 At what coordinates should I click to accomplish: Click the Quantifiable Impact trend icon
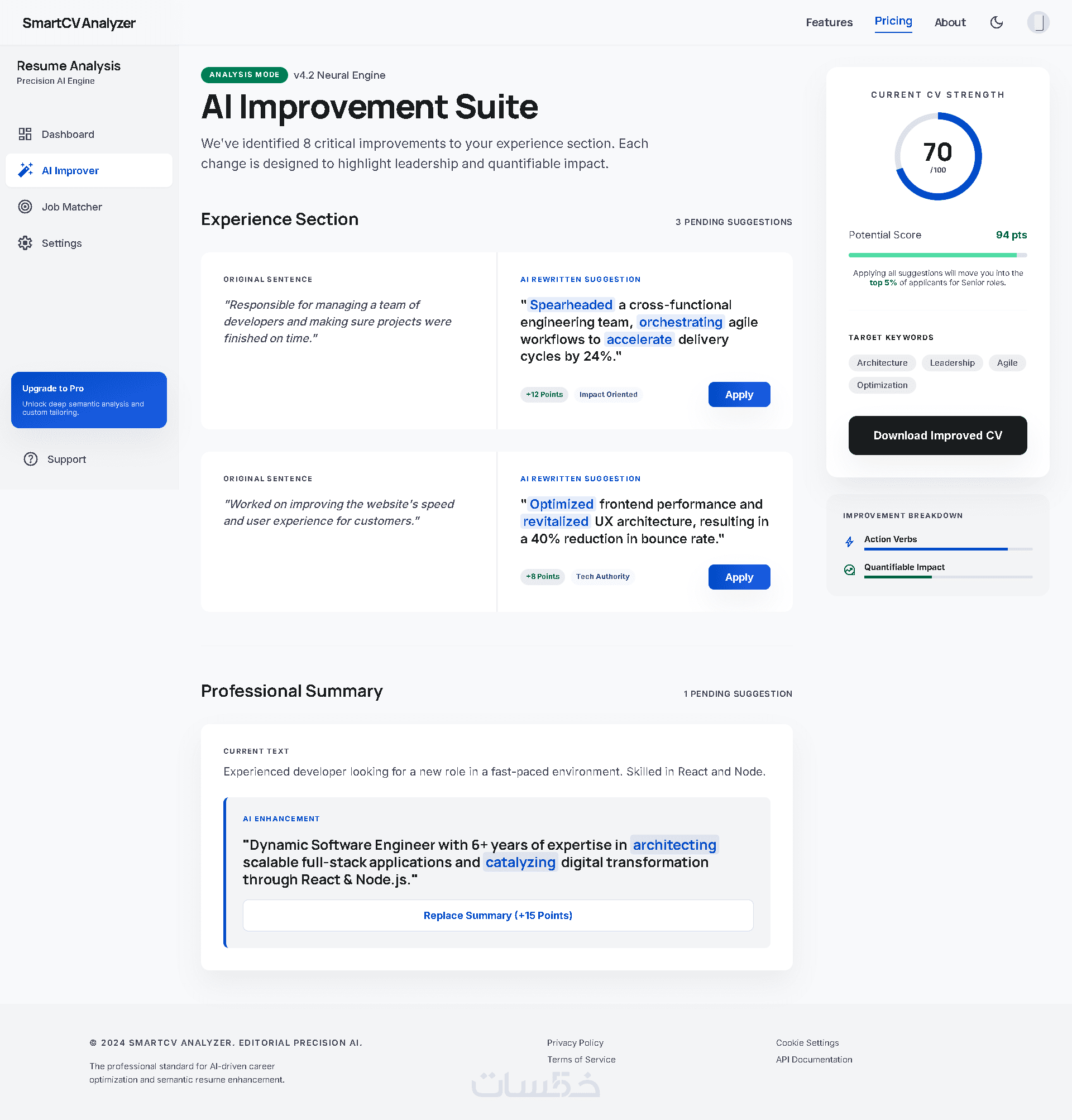pyautogui.click(x=849, y=569)
